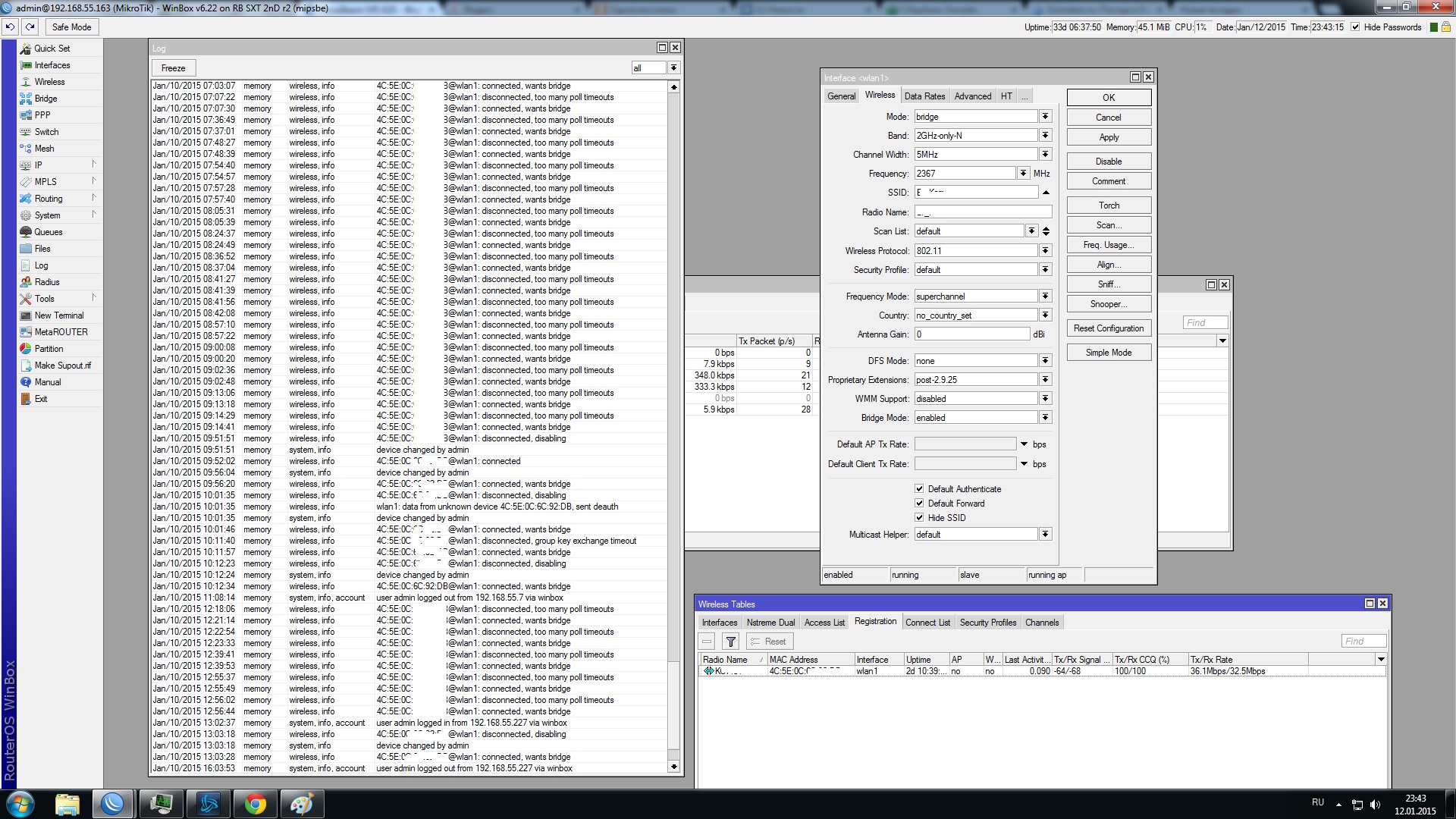Switch to the Data Rates tab
Image resolution: width=1456 pixels, height=819 pixels.
(x=924, y=96)
